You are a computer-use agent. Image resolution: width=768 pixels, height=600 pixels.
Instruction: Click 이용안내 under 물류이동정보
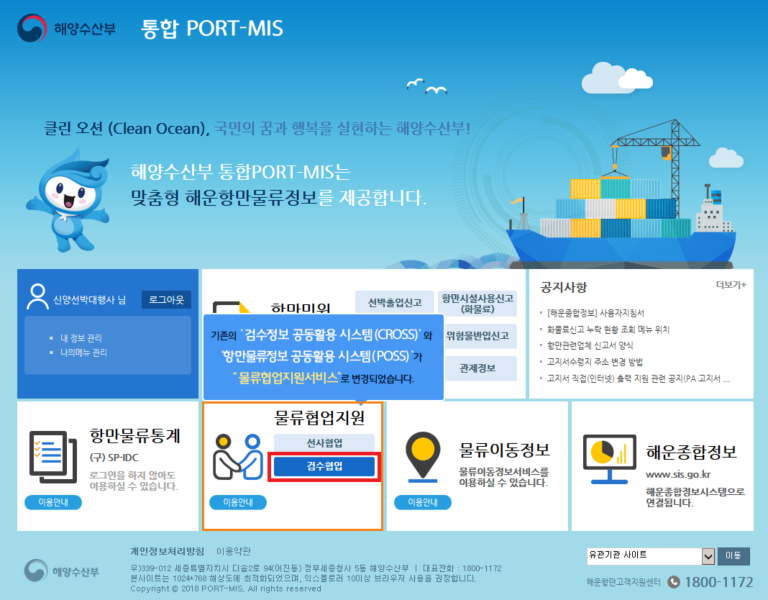coord(423,502)
